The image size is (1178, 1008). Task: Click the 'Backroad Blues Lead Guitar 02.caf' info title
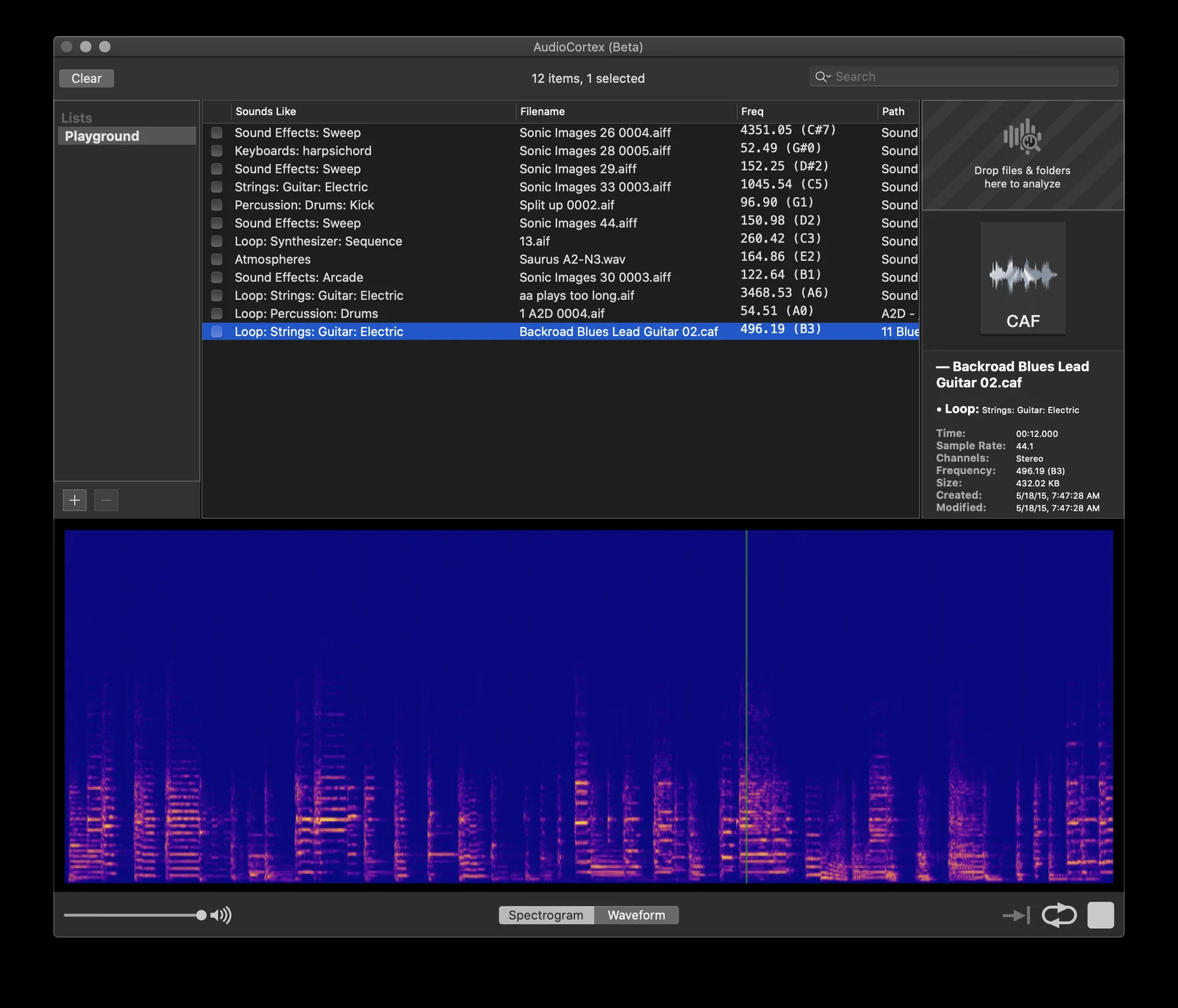pyautogui.click(x=1012, y=375)
